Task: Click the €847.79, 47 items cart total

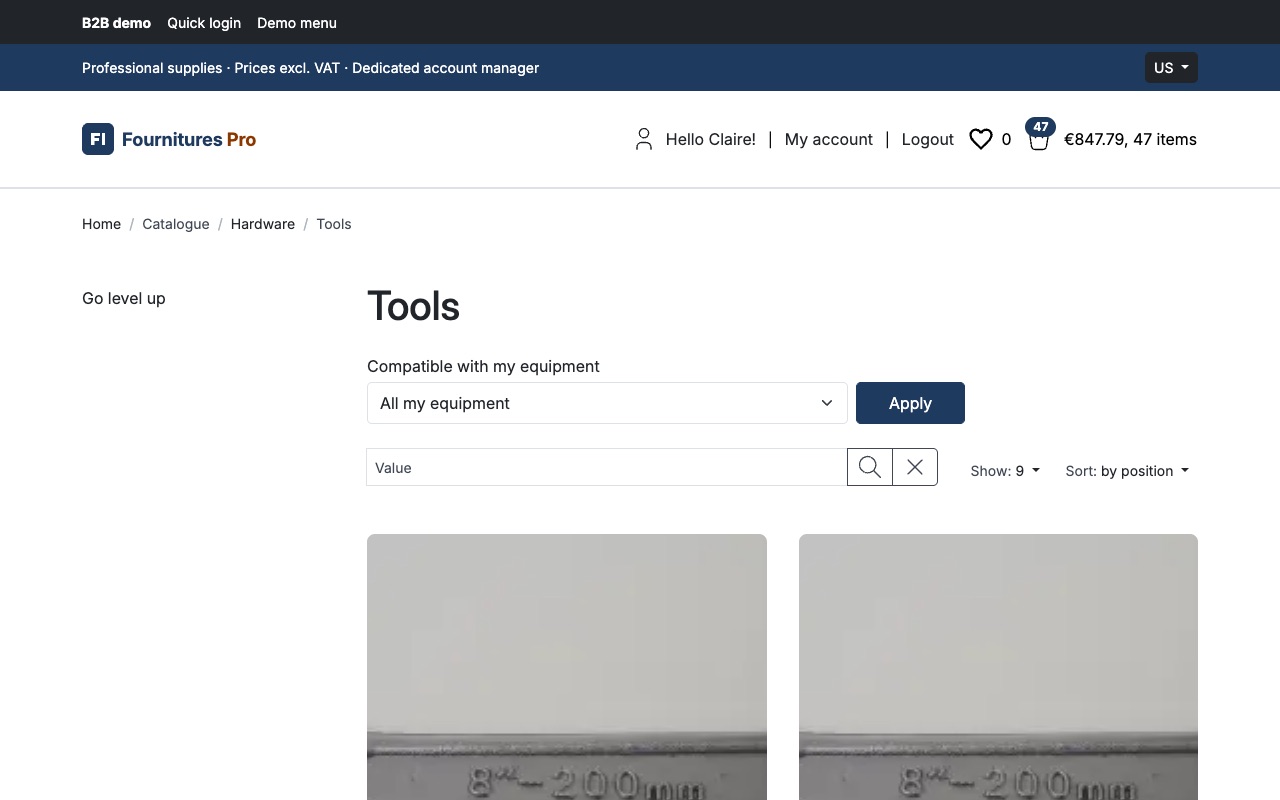Action: [1130, 139]
